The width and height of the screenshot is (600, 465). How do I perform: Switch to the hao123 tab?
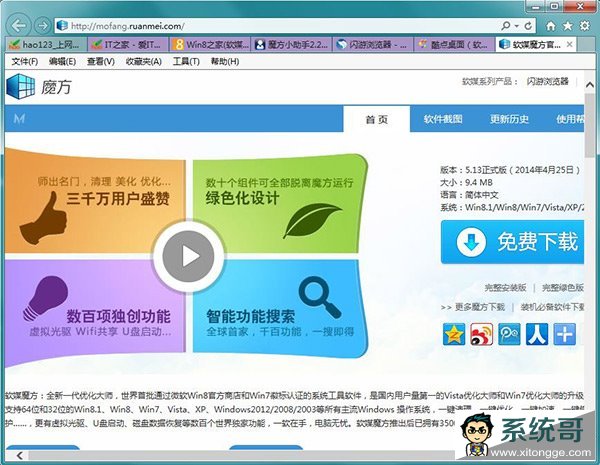46,44
